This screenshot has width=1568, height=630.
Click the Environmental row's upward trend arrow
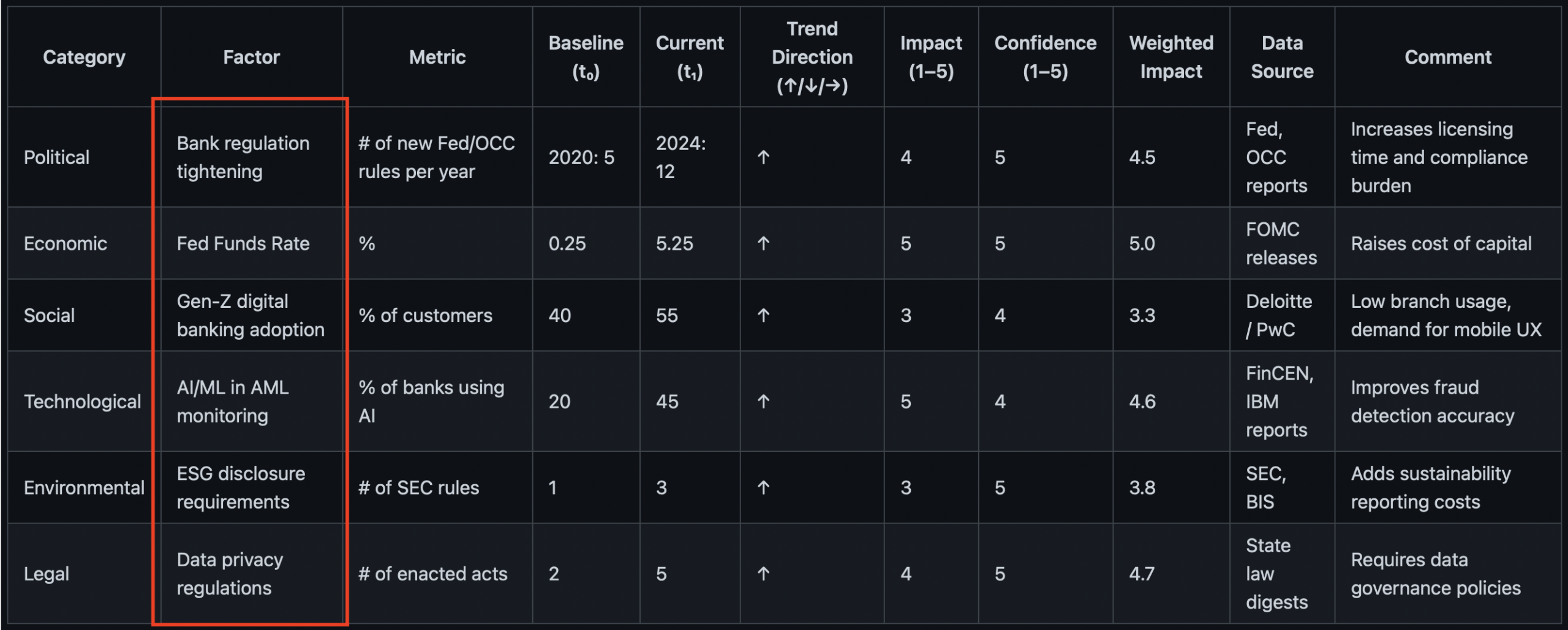tap(763, 488)
